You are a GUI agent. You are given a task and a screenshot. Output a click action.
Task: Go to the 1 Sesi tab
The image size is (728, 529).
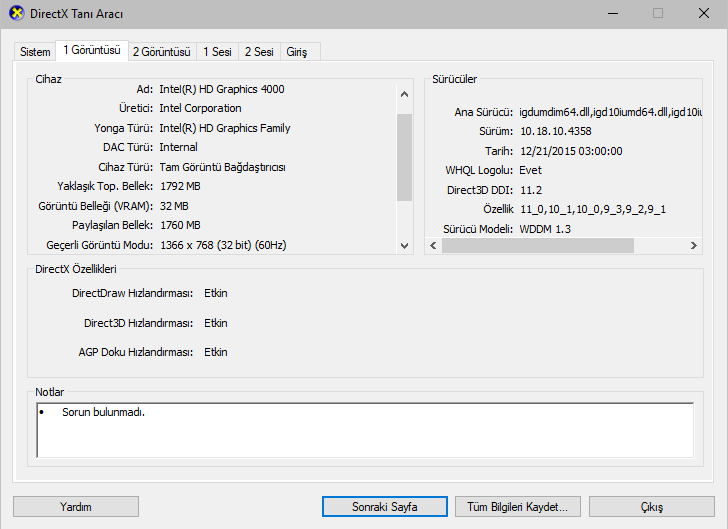click(217, 52)
